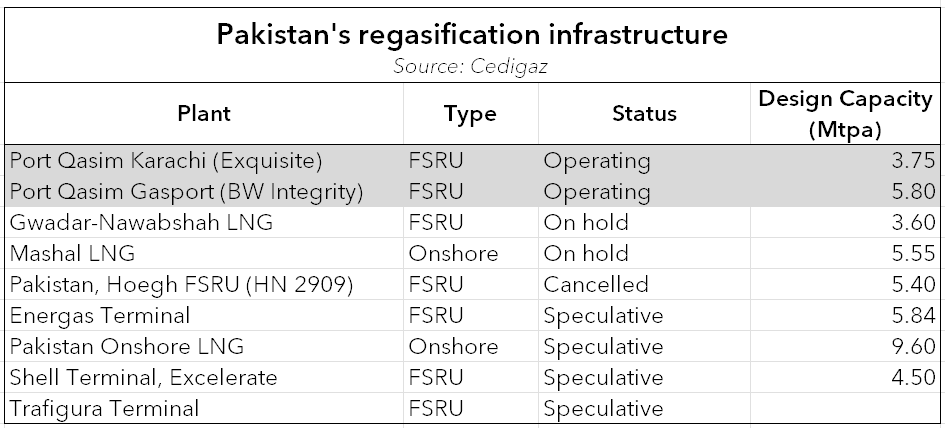This screenshot has height=428, width=945.
Task: Select the "Pakistan Onshore LNG" cell
Action: click(126, 347)
